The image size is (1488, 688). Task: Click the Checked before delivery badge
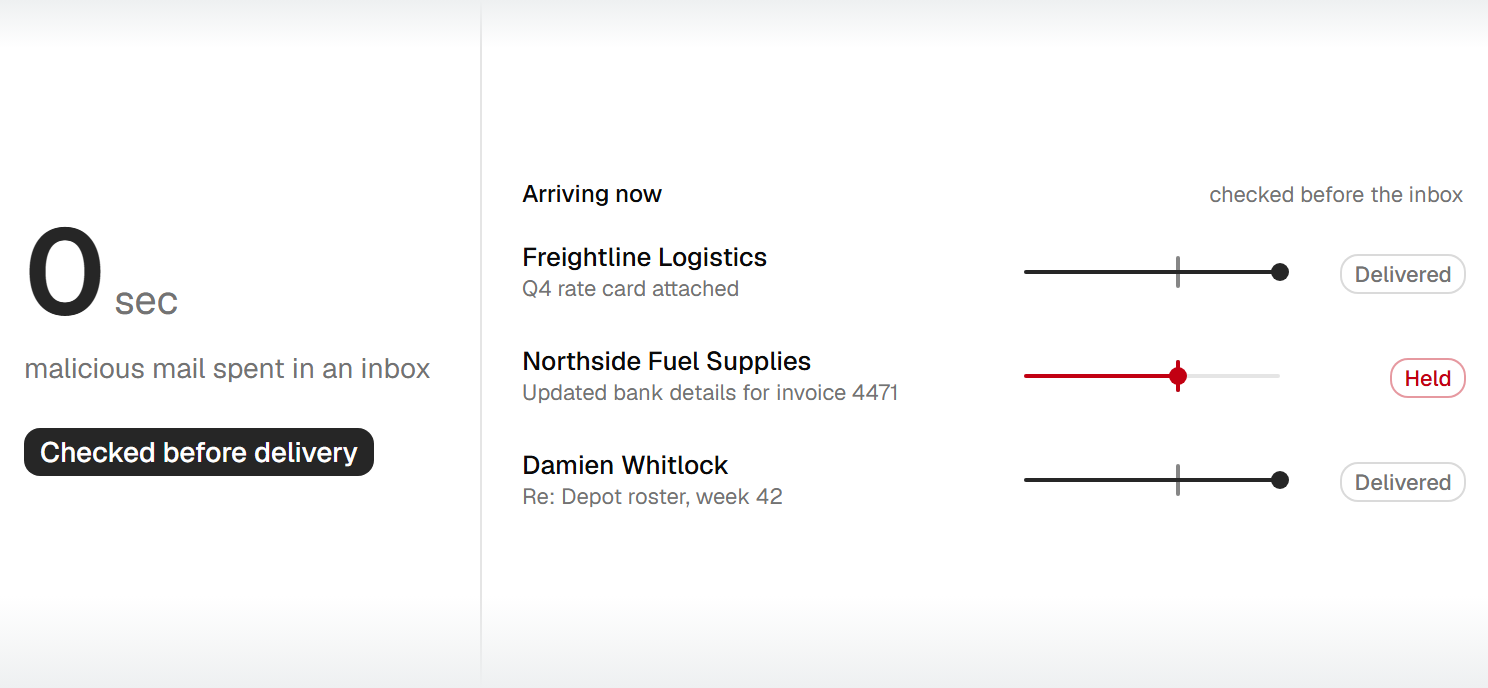coord(199,452)
